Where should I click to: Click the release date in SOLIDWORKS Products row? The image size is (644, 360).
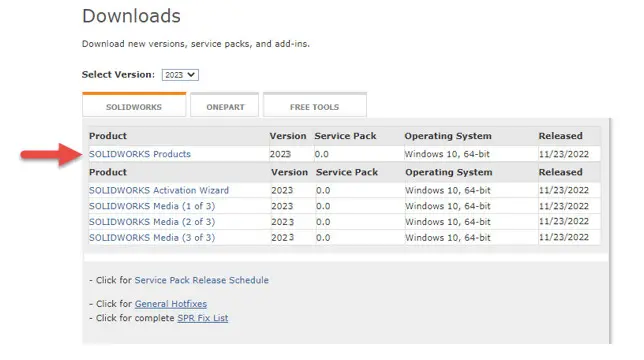click(x=564, y=154)
